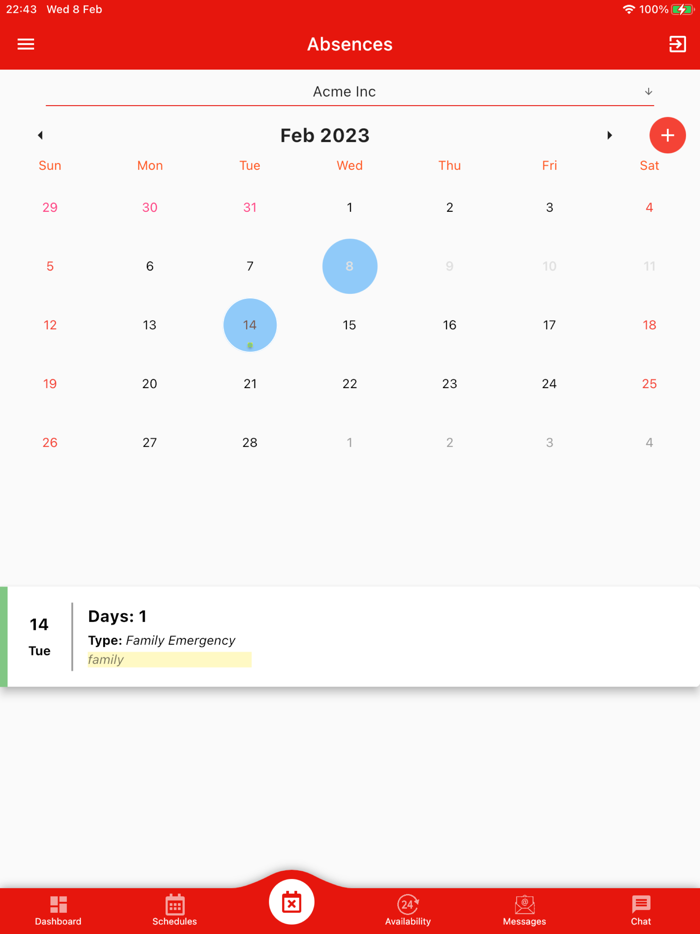Select Saturday February 25
The height and width of the screenshot is (934, 700).
click(x=649, y=384)
